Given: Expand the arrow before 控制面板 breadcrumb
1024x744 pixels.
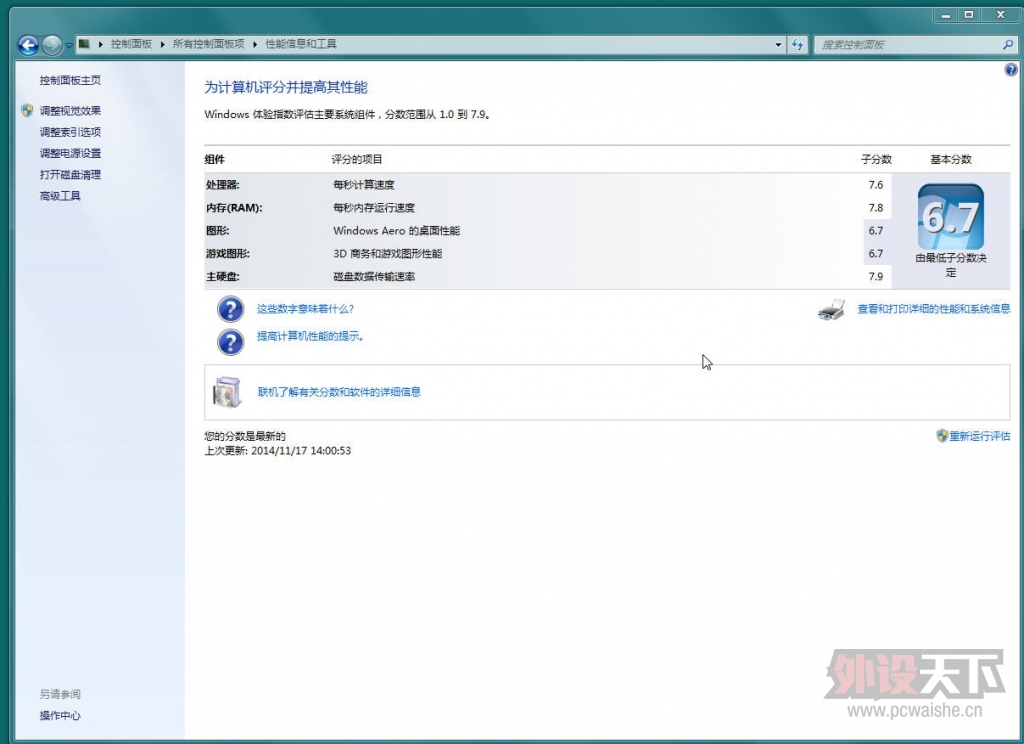Looking at the screenshot, I should point(101,44).
